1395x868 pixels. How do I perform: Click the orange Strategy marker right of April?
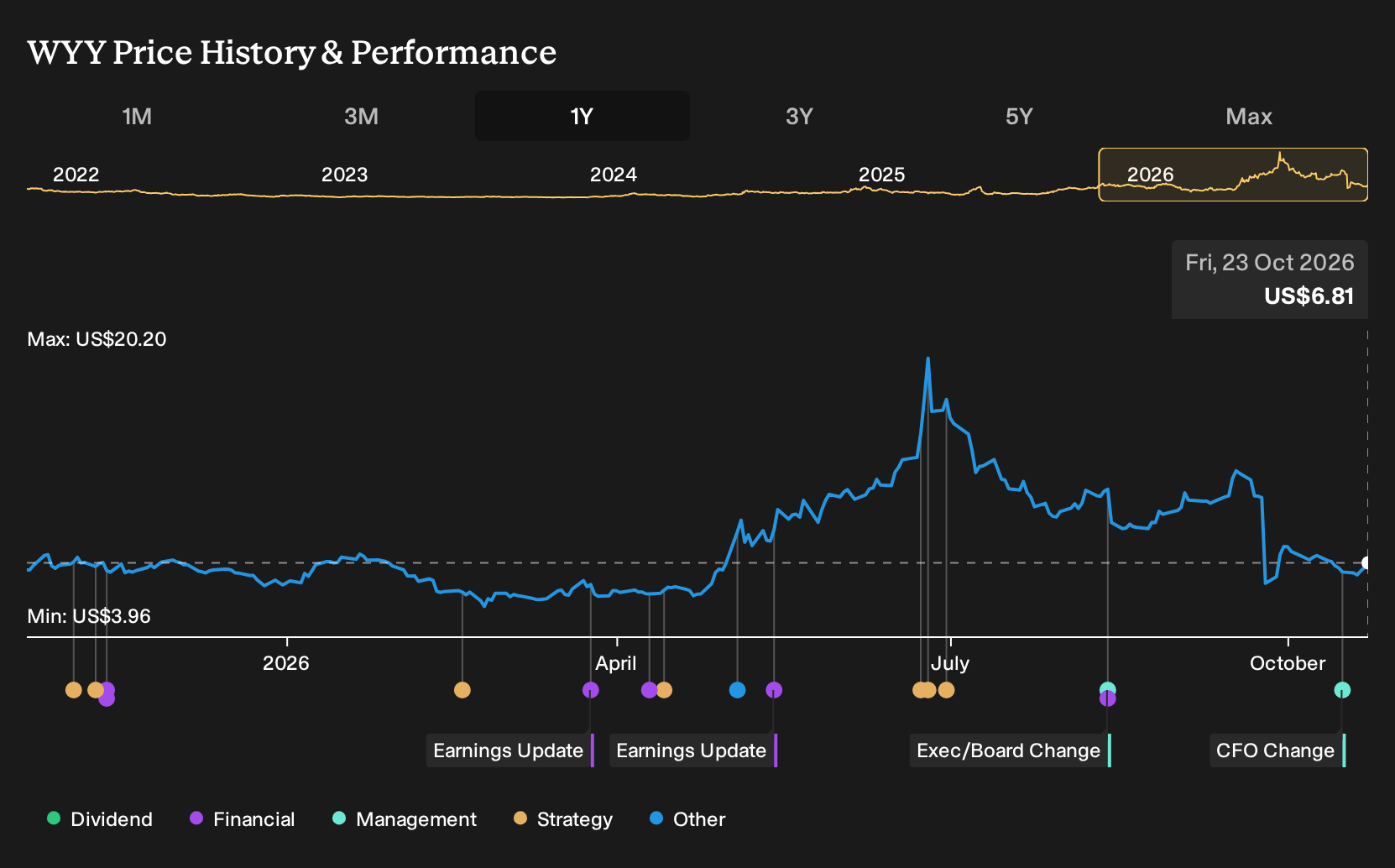tap(664, 690)
